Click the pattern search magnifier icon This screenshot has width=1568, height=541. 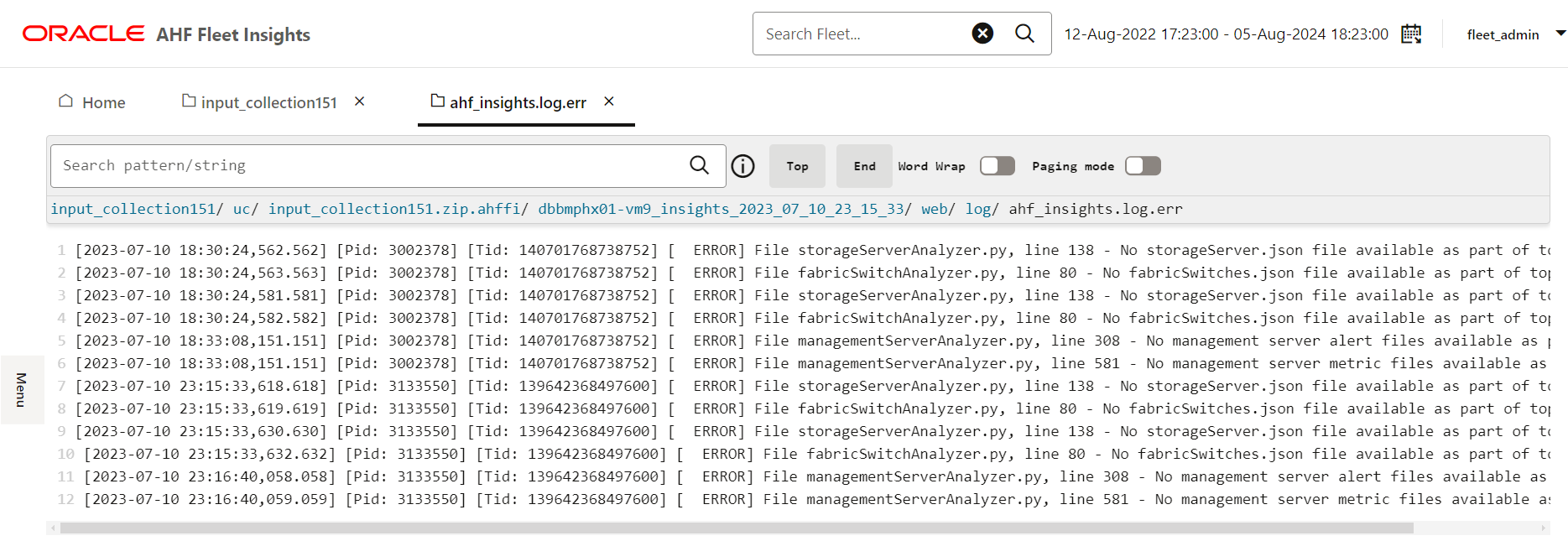[699, 165]
